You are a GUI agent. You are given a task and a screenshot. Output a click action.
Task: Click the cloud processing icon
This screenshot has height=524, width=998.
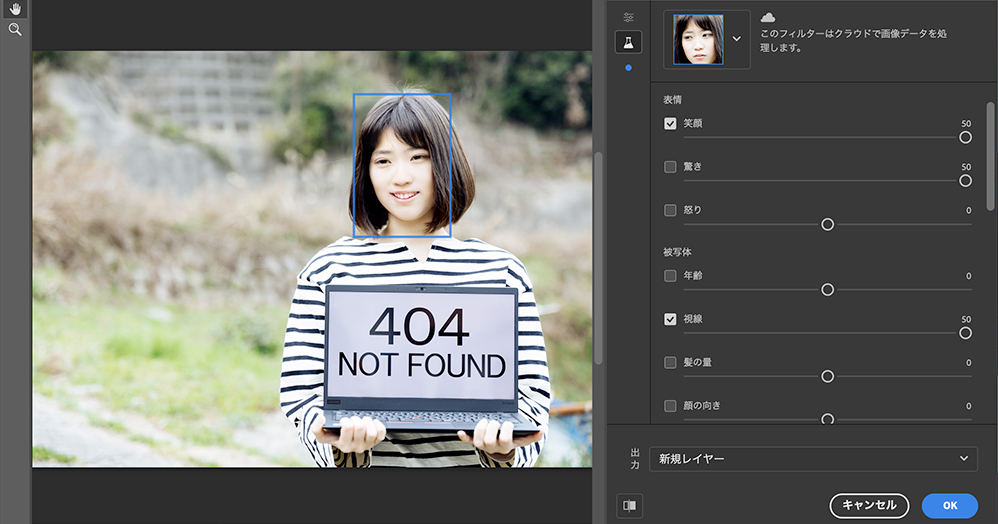pos(768,18)
